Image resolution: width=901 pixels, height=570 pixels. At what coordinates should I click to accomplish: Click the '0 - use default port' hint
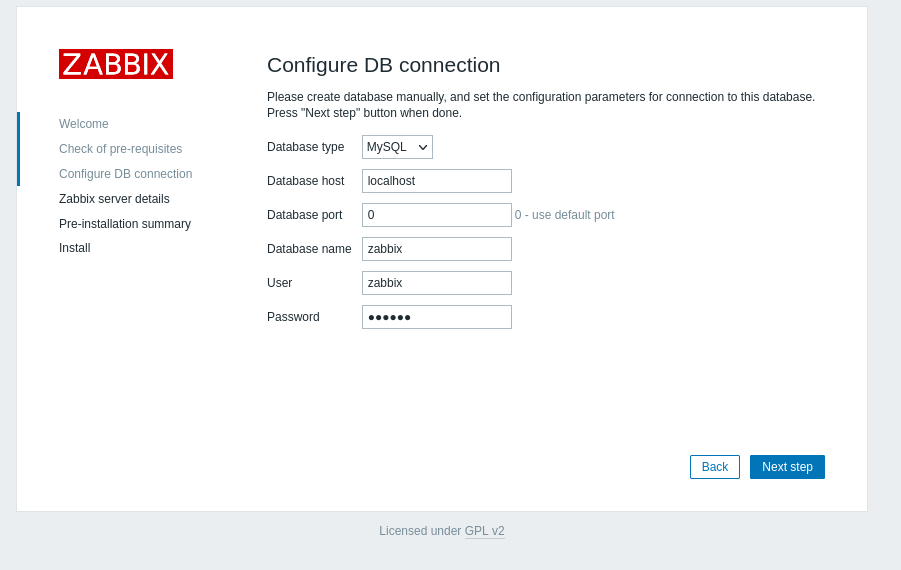564,215
